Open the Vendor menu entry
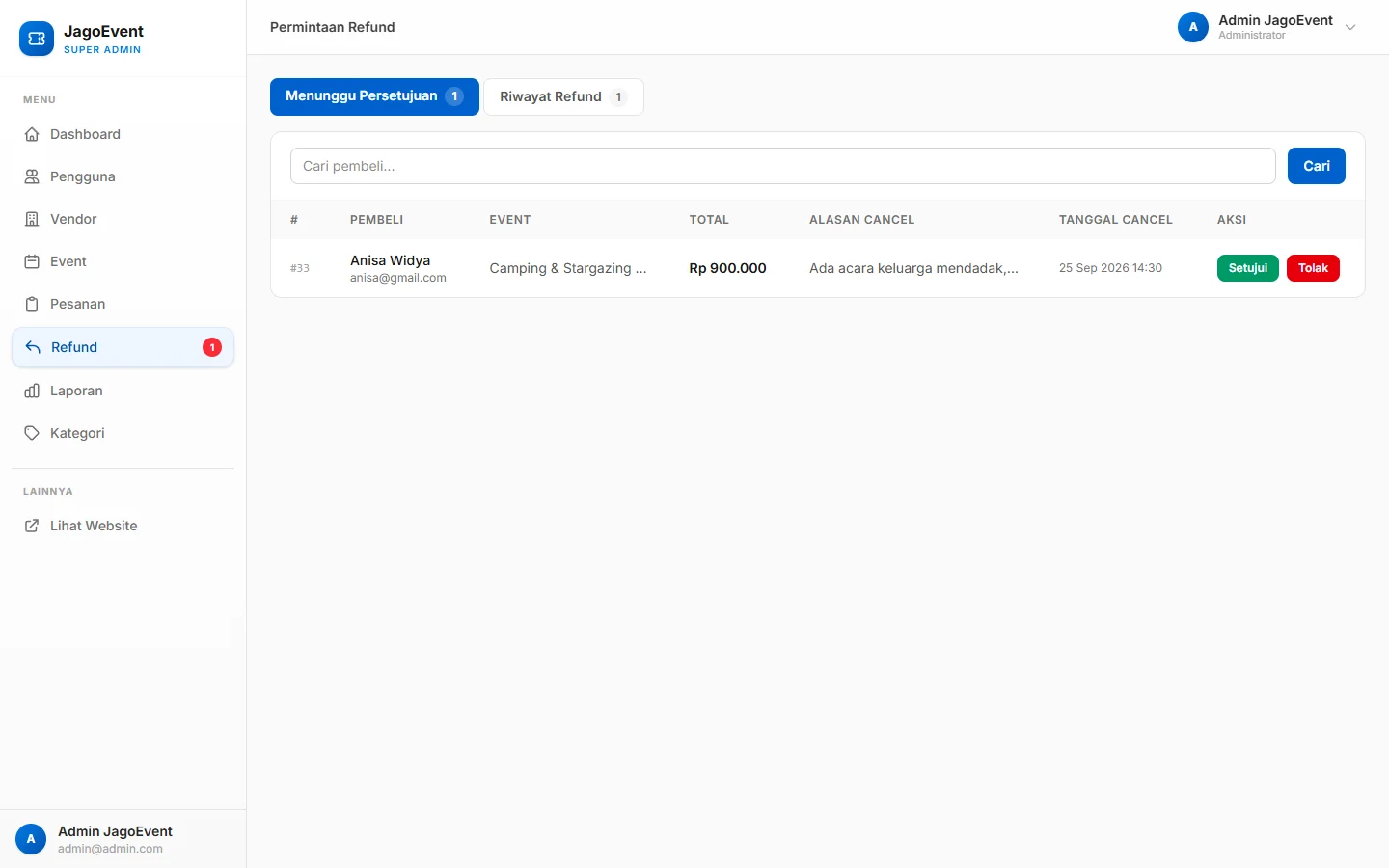This screenshot has width=1389, height=868. coord(123,219)
